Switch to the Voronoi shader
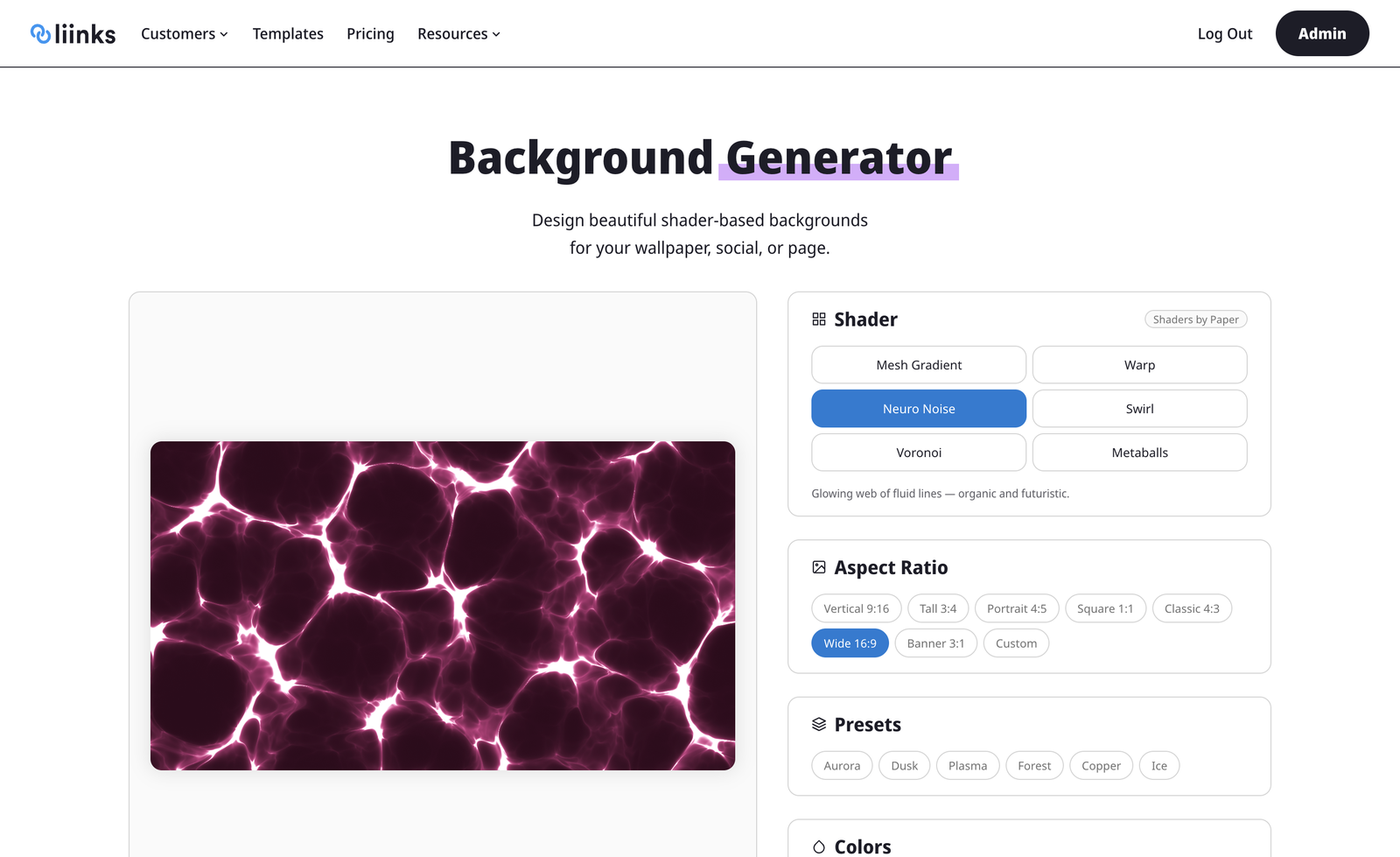 click(x=918, y=452)
